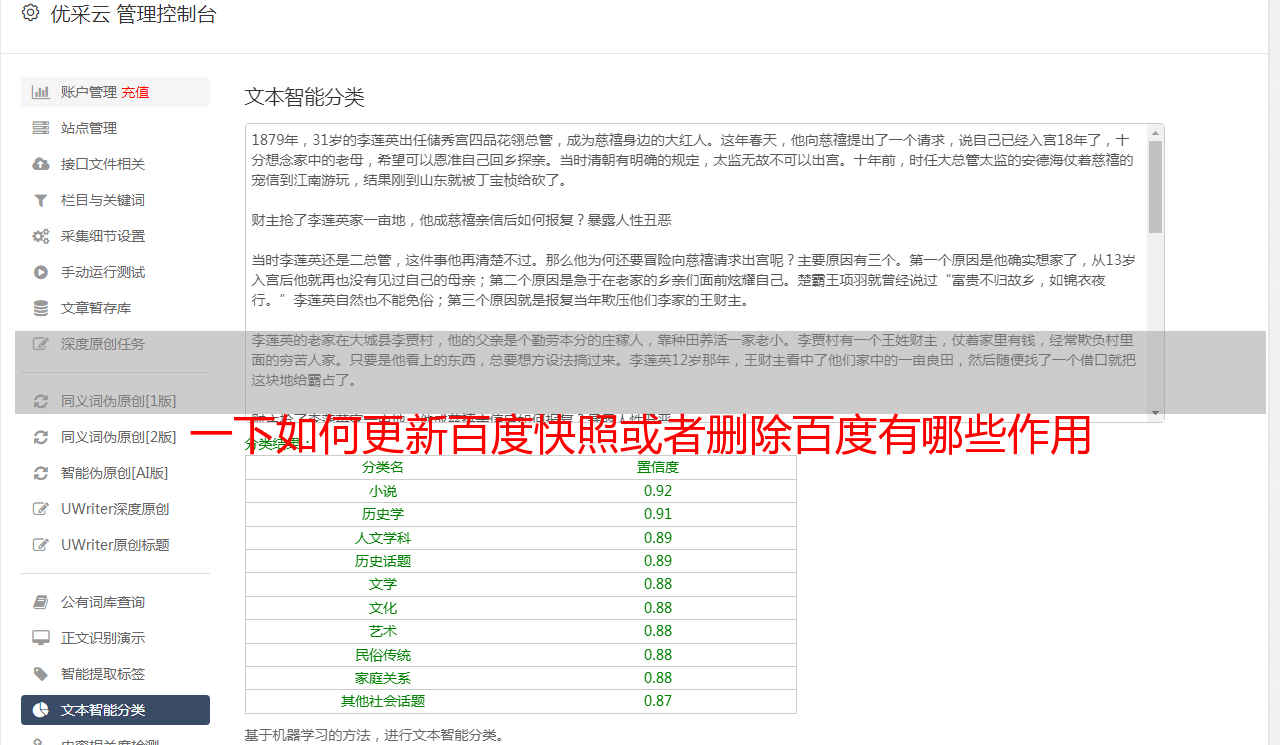The height and width of the screenshot is (745, 1280).
Task: Select 手动运行测试 in sidebar
Action: (115, 272)
